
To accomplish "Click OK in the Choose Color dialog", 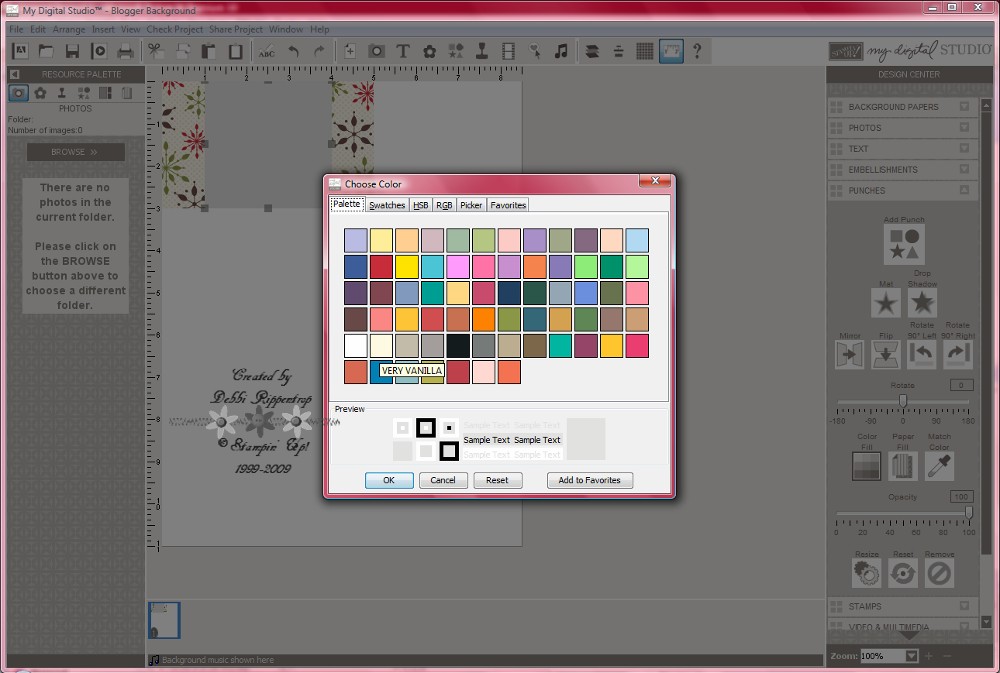I will [389, 480].
